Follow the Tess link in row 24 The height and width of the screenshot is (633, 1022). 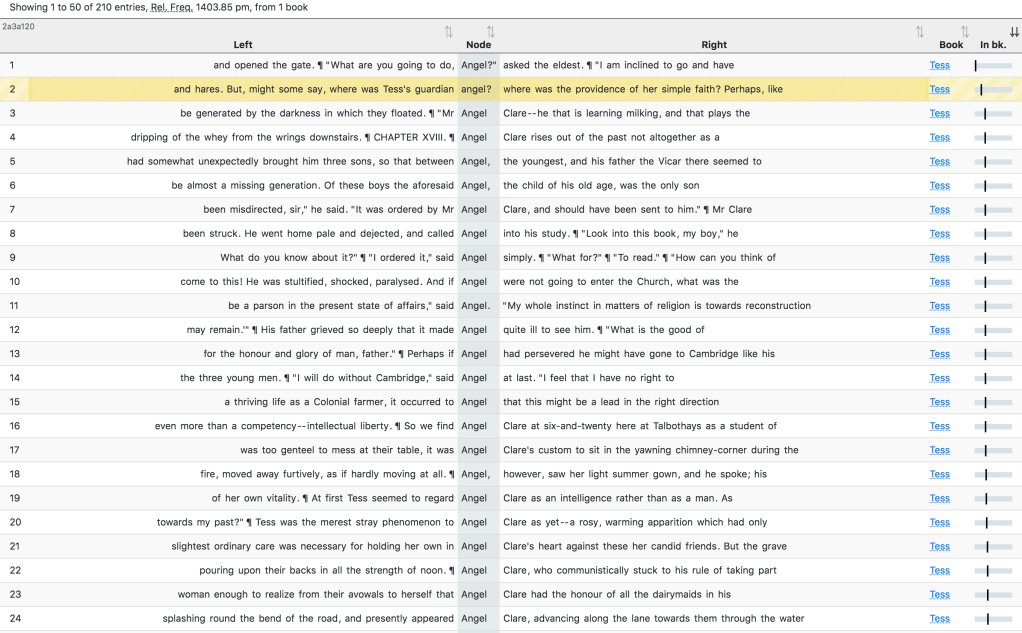pyautogui.click(x=939, y=619)
